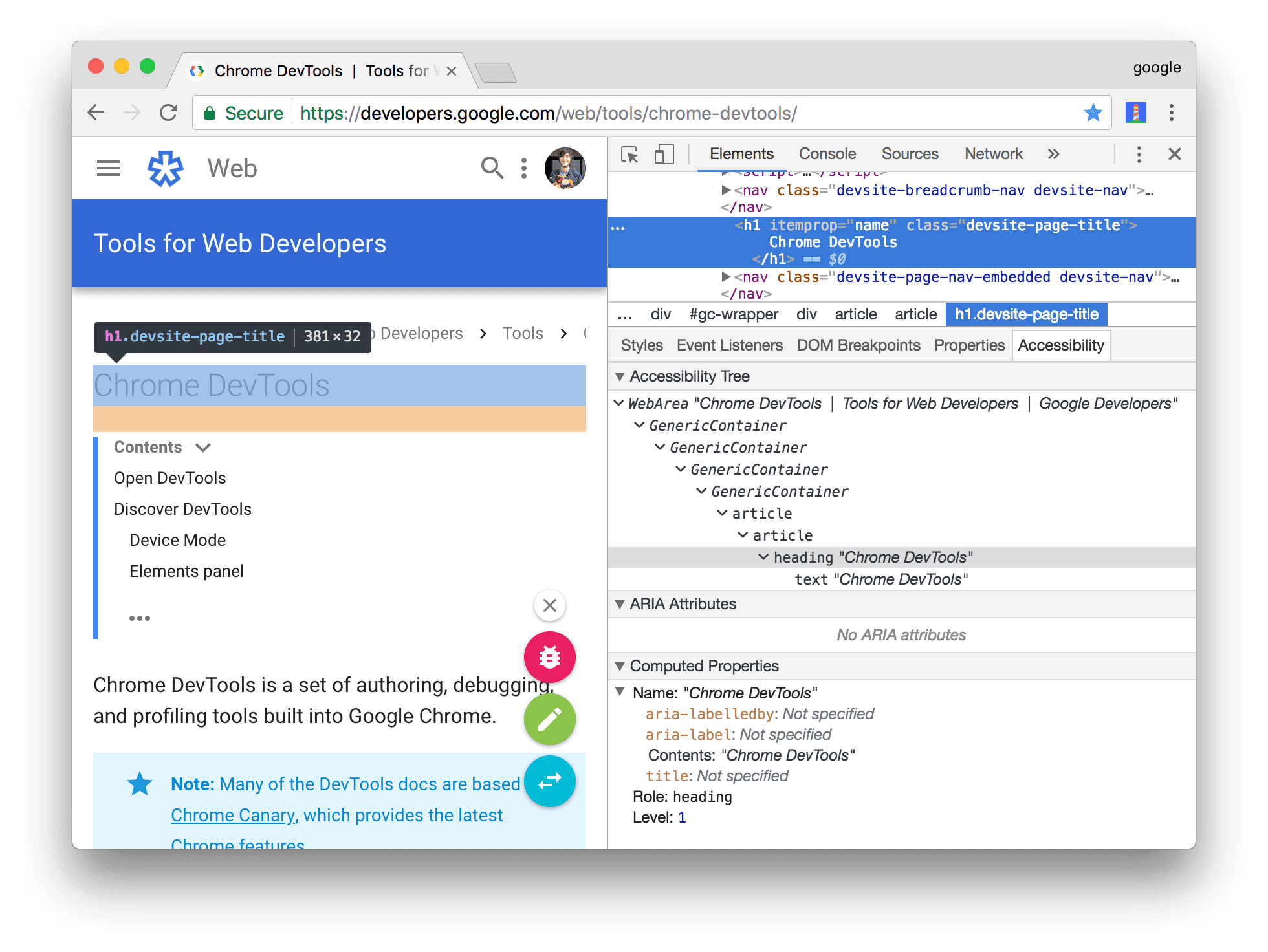The width and height of the screenshot is (1268, 952).
Task: Click the Chrome menu kebab icon
Action: coord(1172,113)
